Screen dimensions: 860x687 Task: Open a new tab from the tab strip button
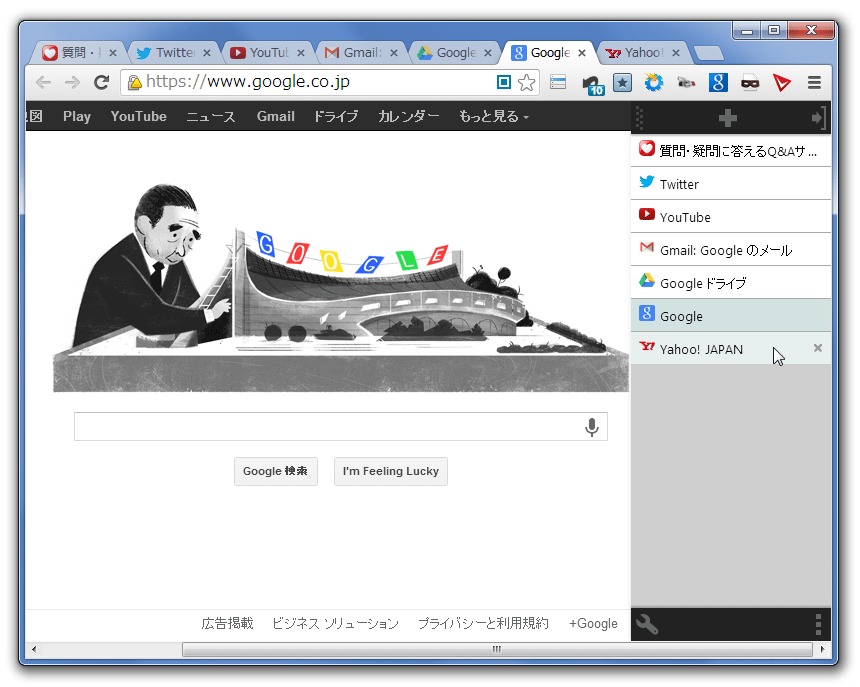709,53
